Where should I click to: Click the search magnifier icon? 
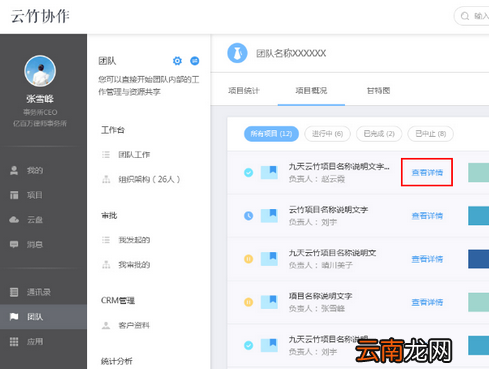tap(465, 16)
